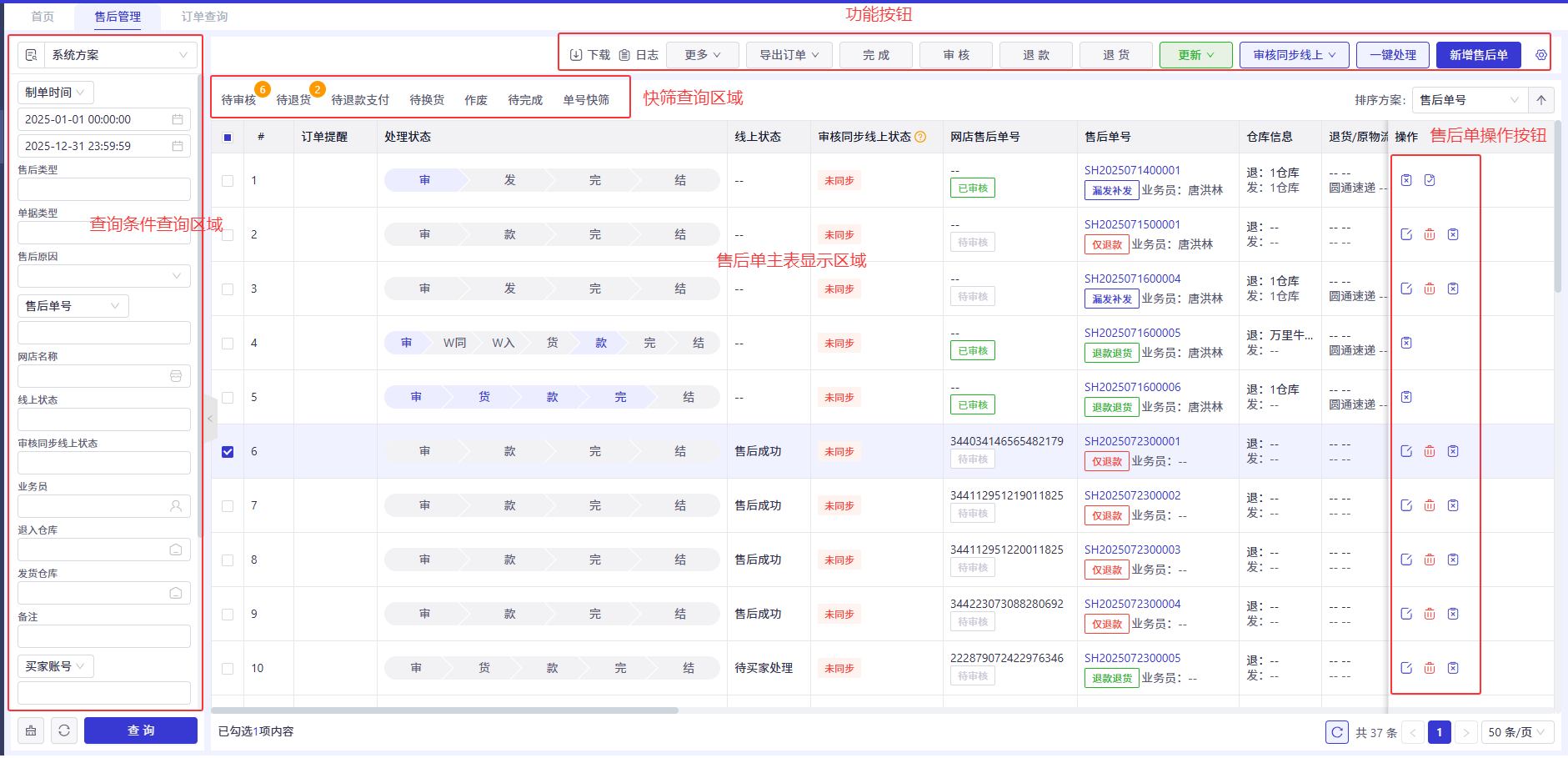Void after-sale order SH2025072300005

pos(1453,668)
